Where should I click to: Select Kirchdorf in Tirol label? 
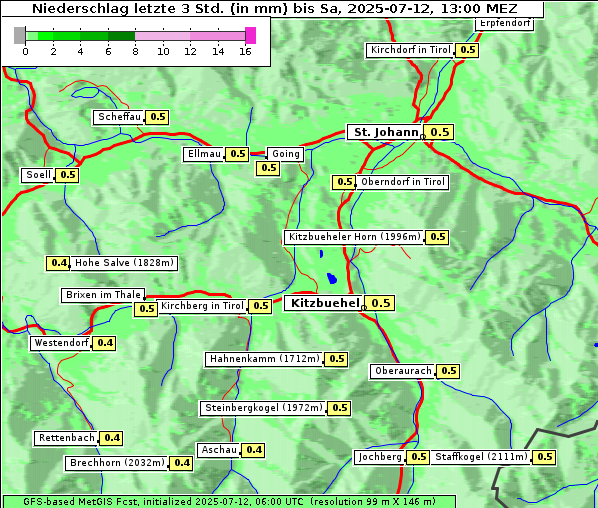coord(410,50)
